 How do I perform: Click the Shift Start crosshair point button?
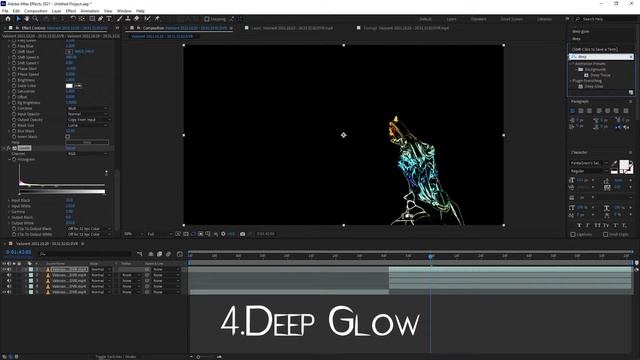point(69,52)
